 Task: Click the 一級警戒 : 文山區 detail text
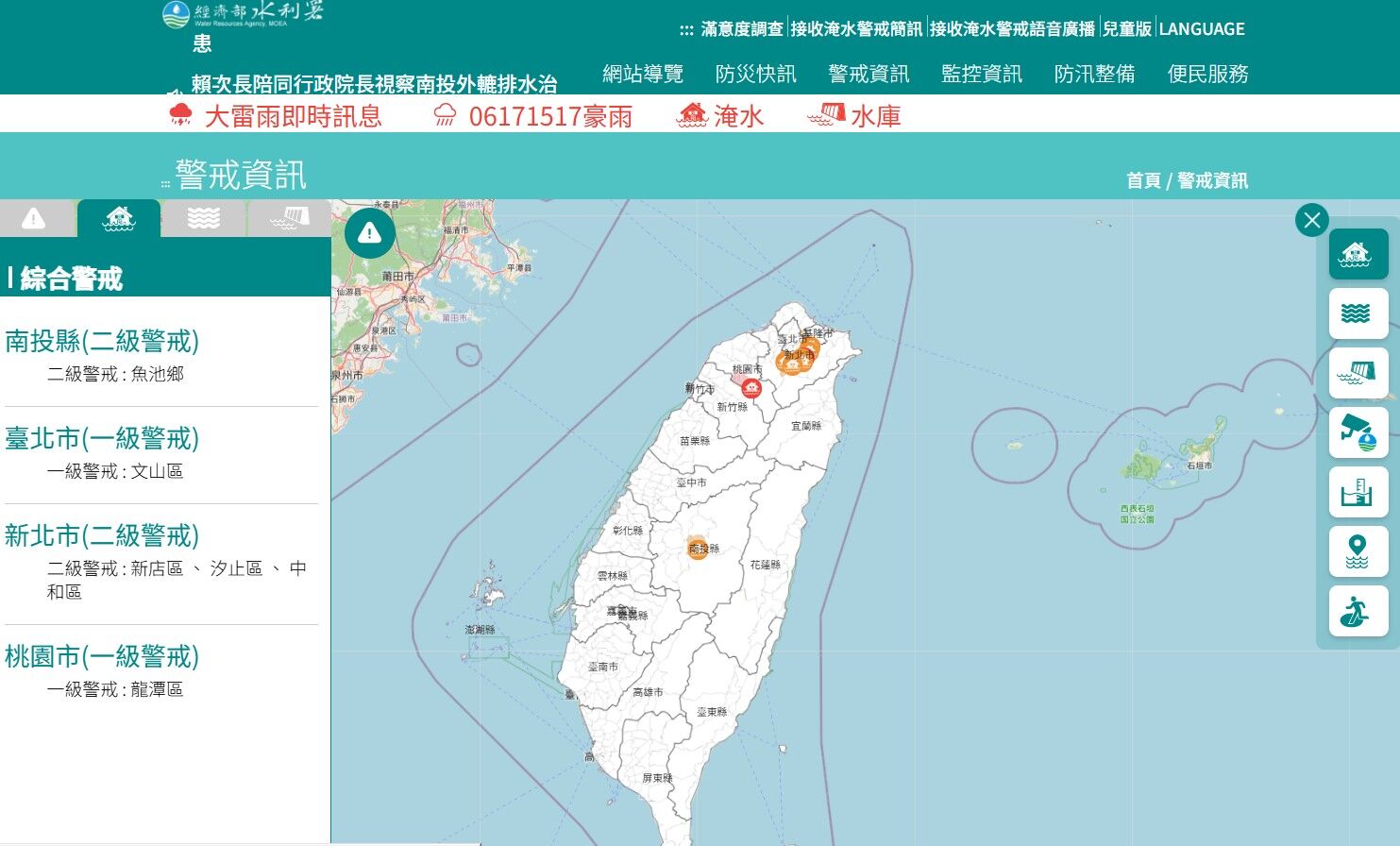pos(115,471)
